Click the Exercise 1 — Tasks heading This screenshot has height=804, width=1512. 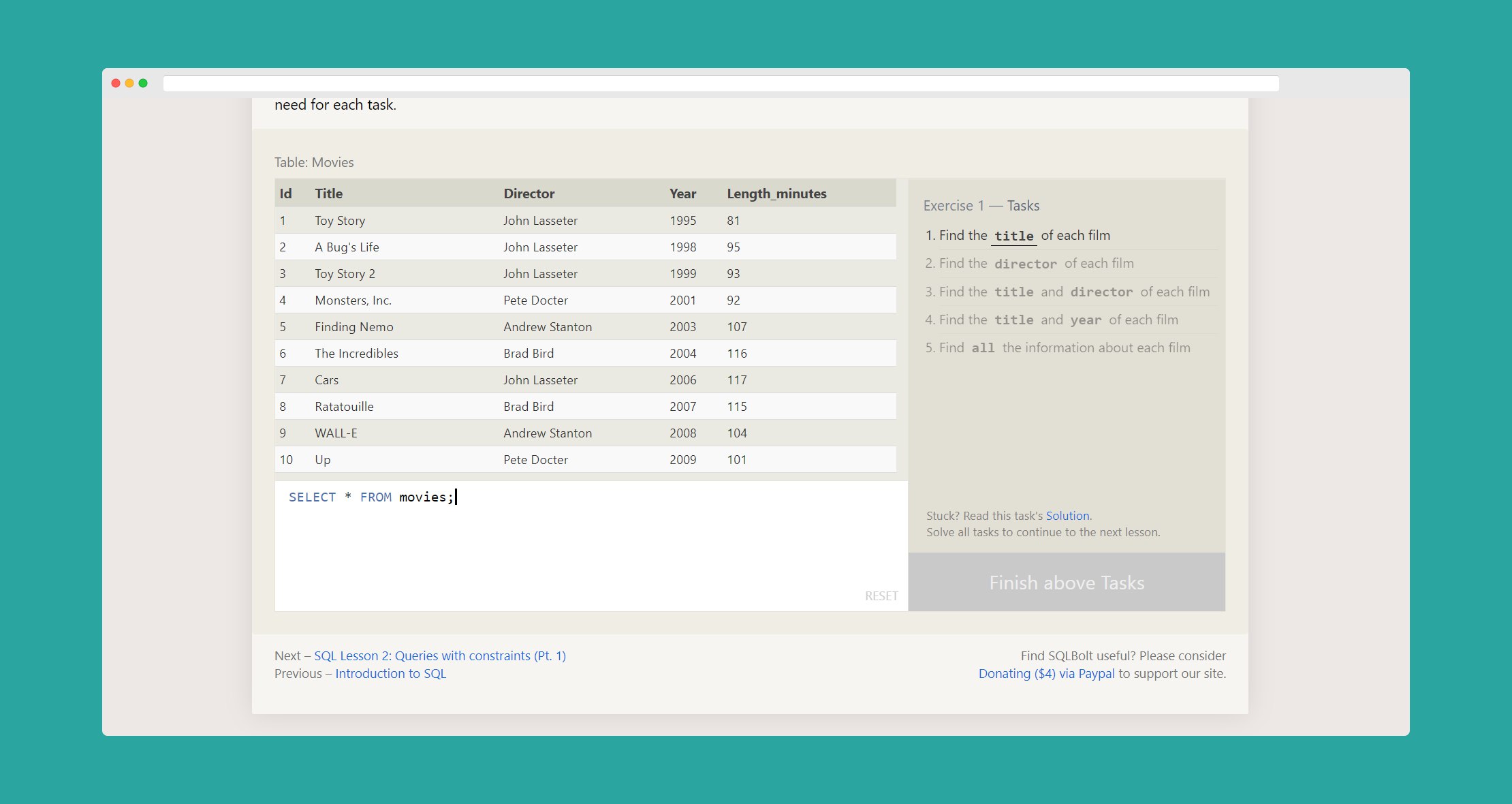pyautogui.click(x=981, y=206)
